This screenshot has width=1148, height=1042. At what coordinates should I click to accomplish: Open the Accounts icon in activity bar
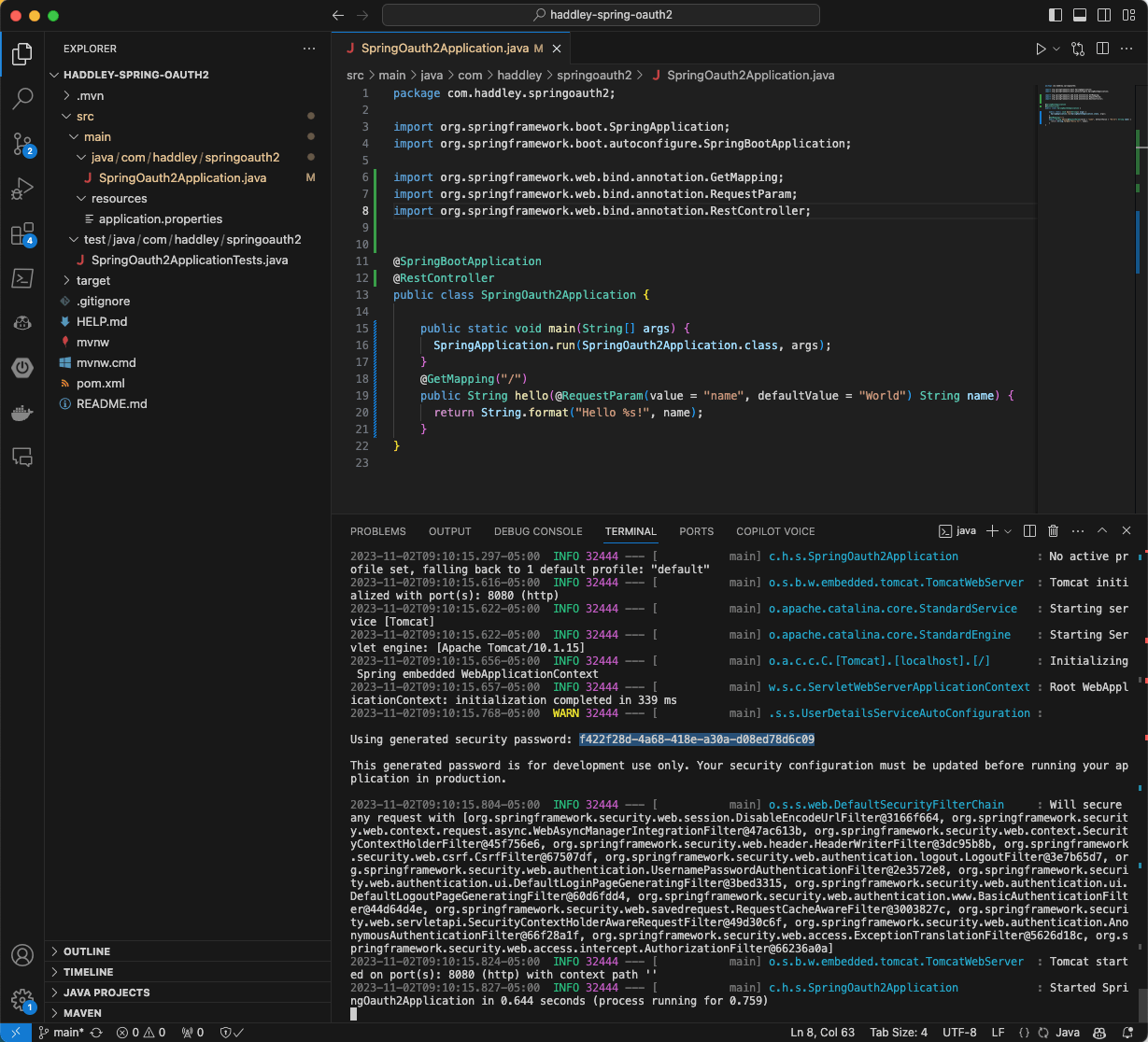tap(22, 955)
